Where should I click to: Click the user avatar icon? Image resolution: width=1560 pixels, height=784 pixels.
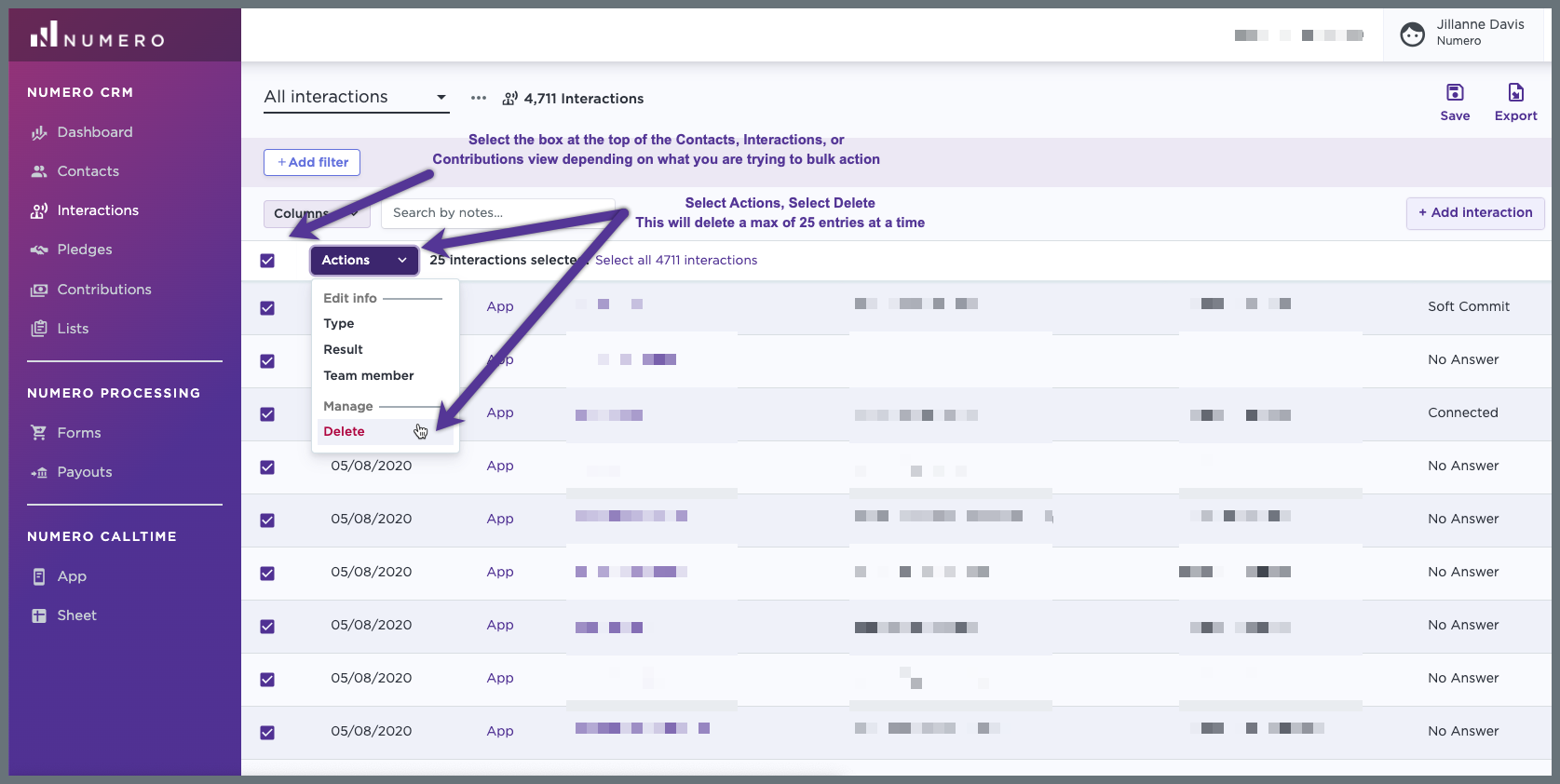click(x=1413, y=34)
